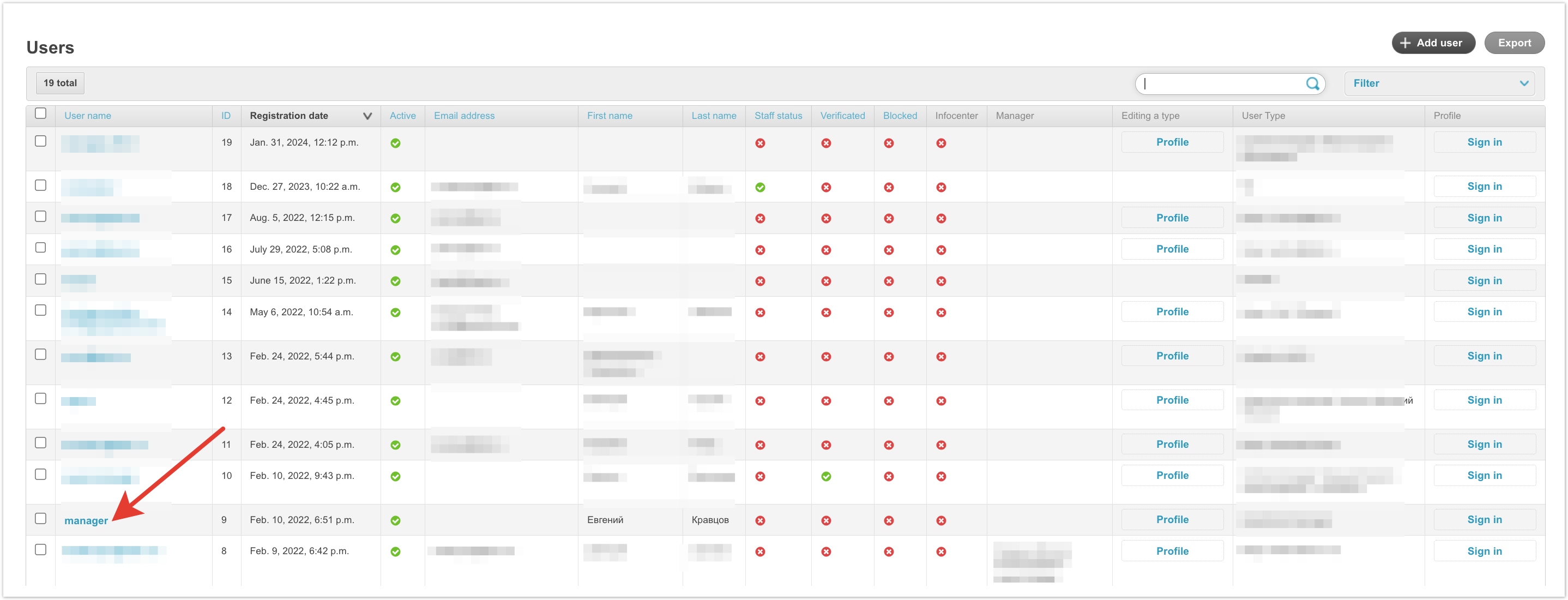Click red Staff status icon for ID 17
The height and width of the screenshot is (600, 1568).
pyautogui.click(x=759, y=218)
